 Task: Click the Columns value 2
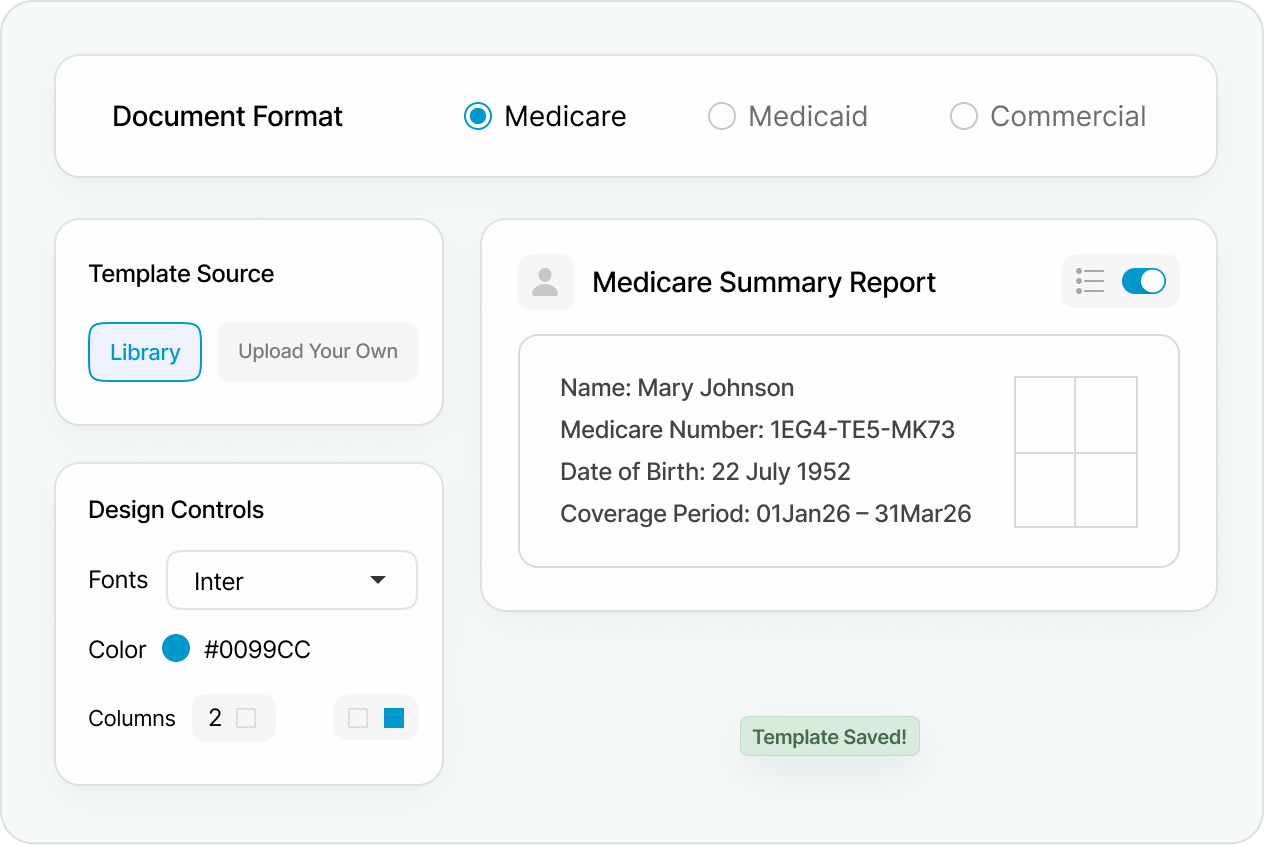(x=215, y=718)
